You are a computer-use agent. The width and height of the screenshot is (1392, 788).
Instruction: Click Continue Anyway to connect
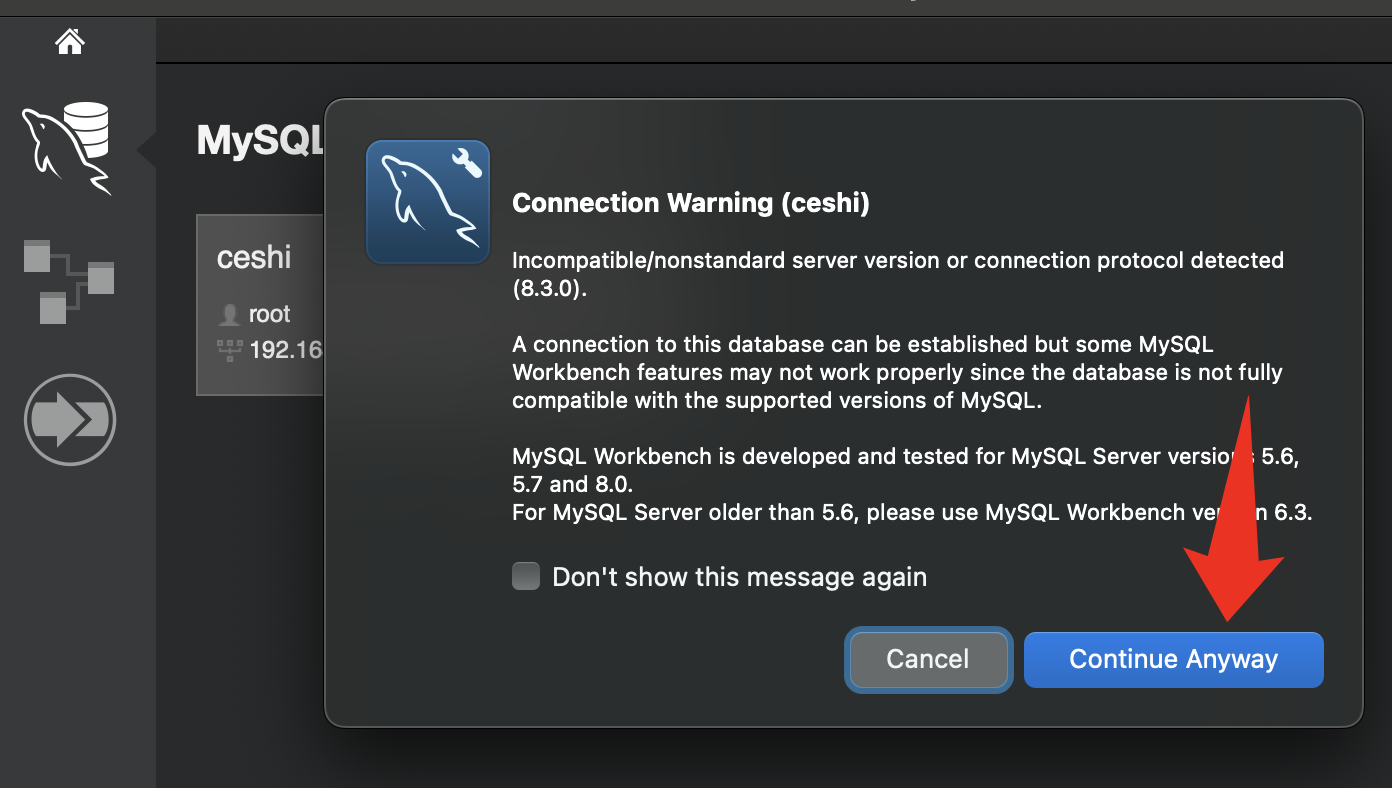(x=1173, y=660)
